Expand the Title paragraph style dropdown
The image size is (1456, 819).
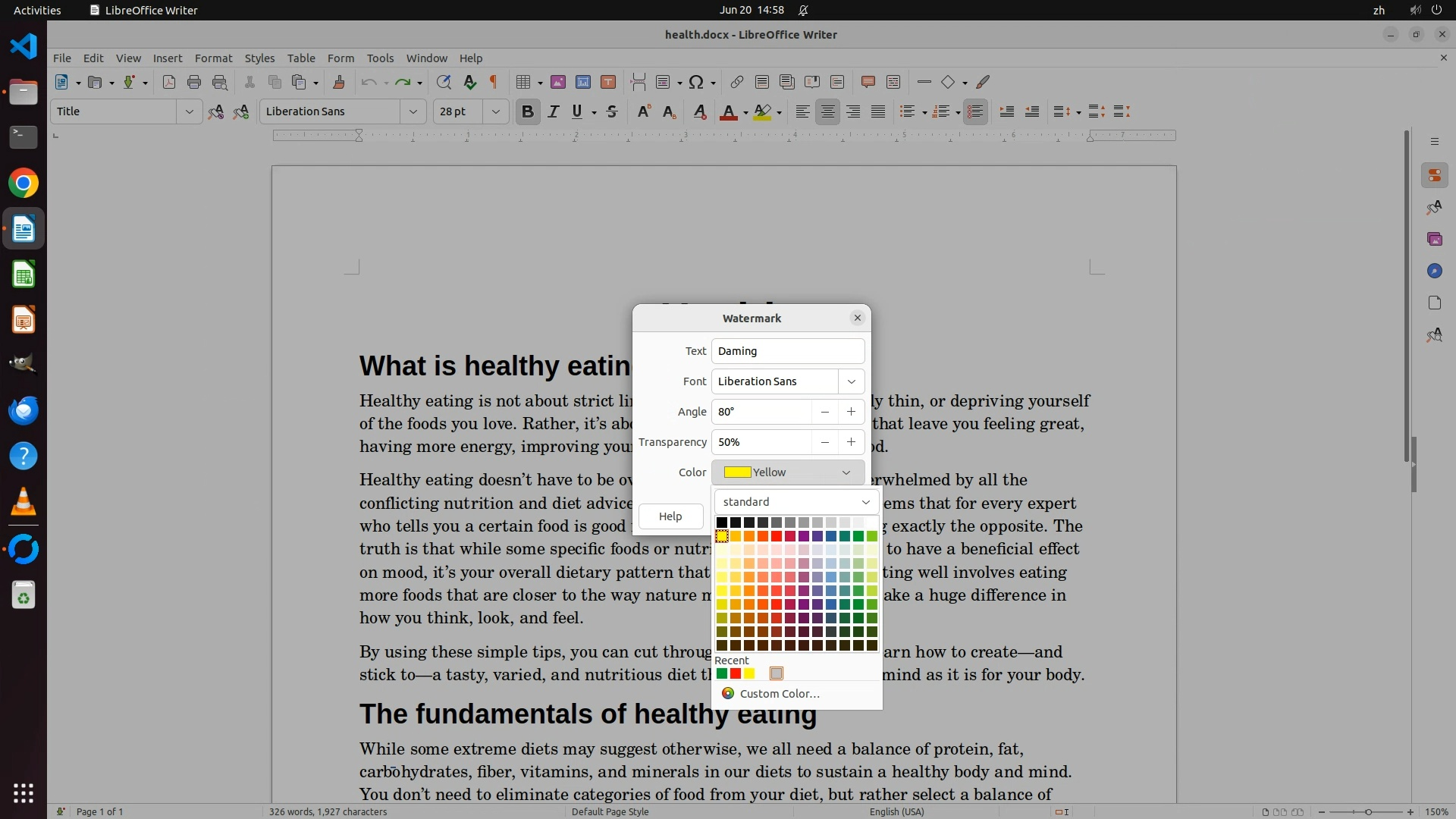pos(189,111)
